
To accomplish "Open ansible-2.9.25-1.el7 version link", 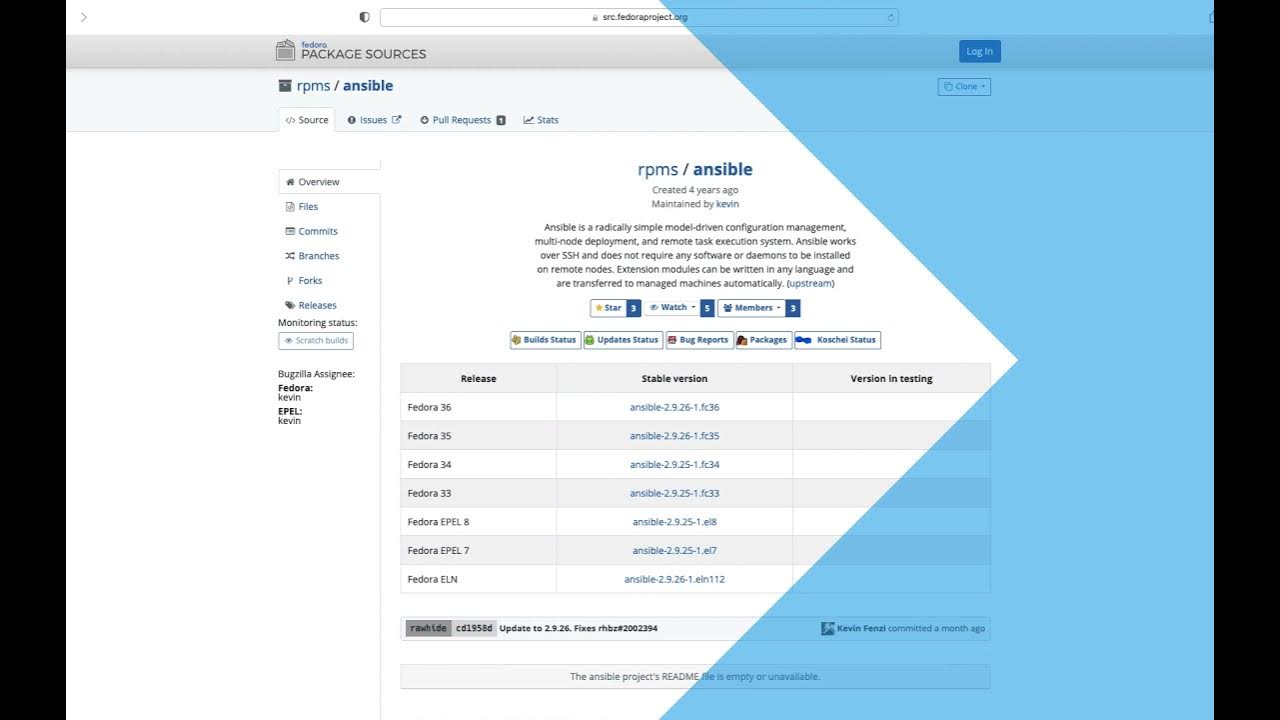I will tap(675, 551).
